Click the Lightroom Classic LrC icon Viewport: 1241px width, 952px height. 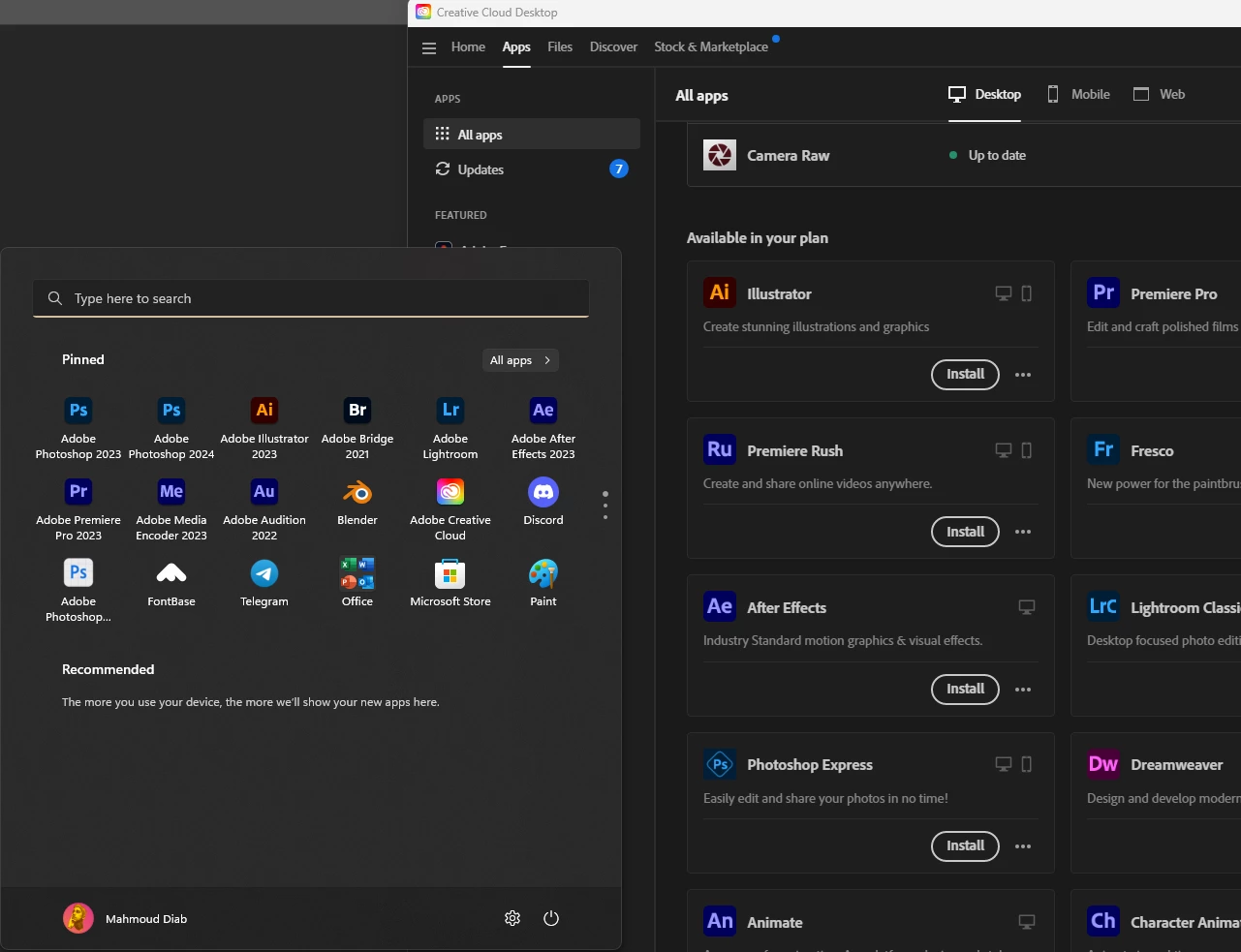pyautogui.click(x=1103, y=607)
